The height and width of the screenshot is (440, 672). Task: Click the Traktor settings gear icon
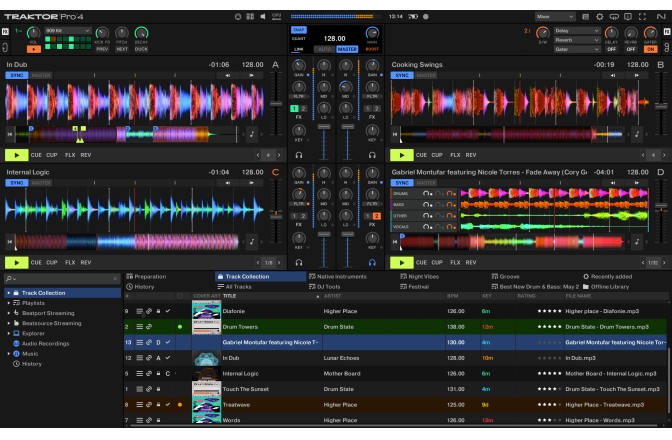coord(598,17)
